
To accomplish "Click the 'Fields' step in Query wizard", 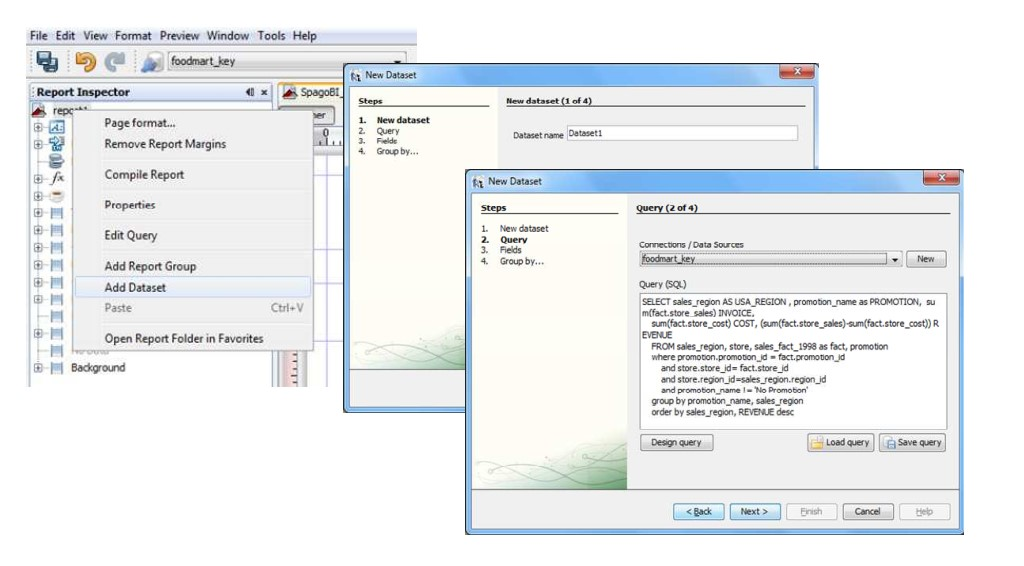I will pyautogui.click(x=510, y=250).
